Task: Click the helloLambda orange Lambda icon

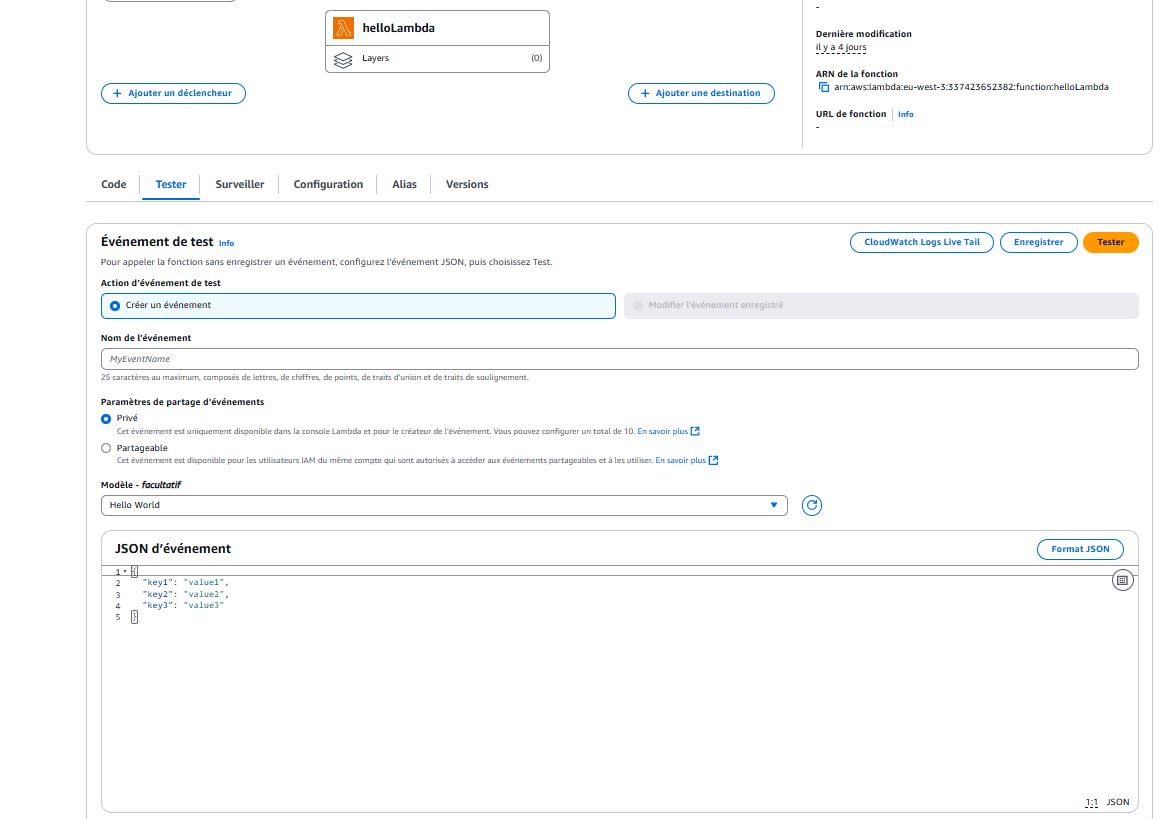Action: coord(344,28)
